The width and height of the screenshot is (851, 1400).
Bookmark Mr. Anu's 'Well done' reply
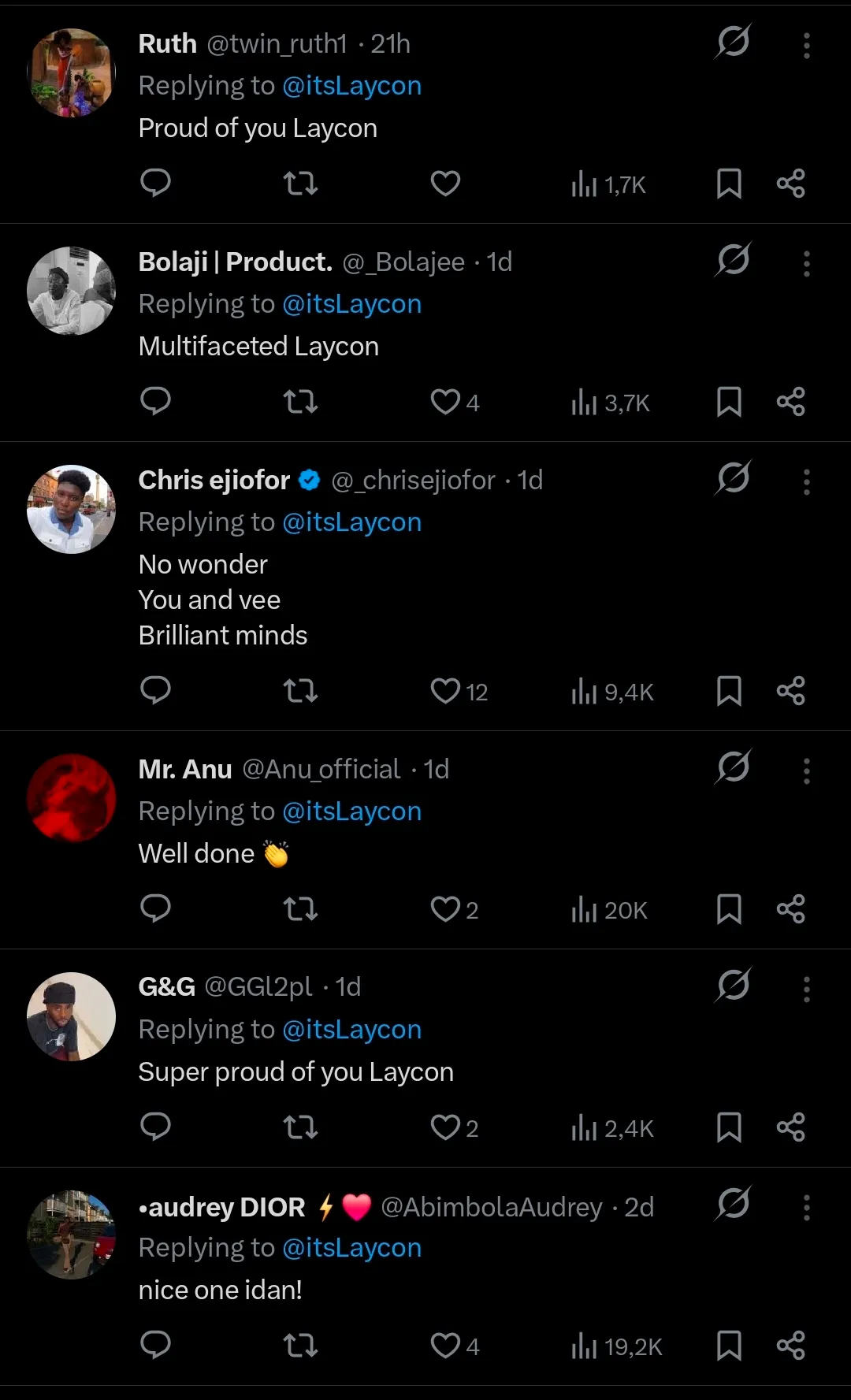(x=729, y=909)
